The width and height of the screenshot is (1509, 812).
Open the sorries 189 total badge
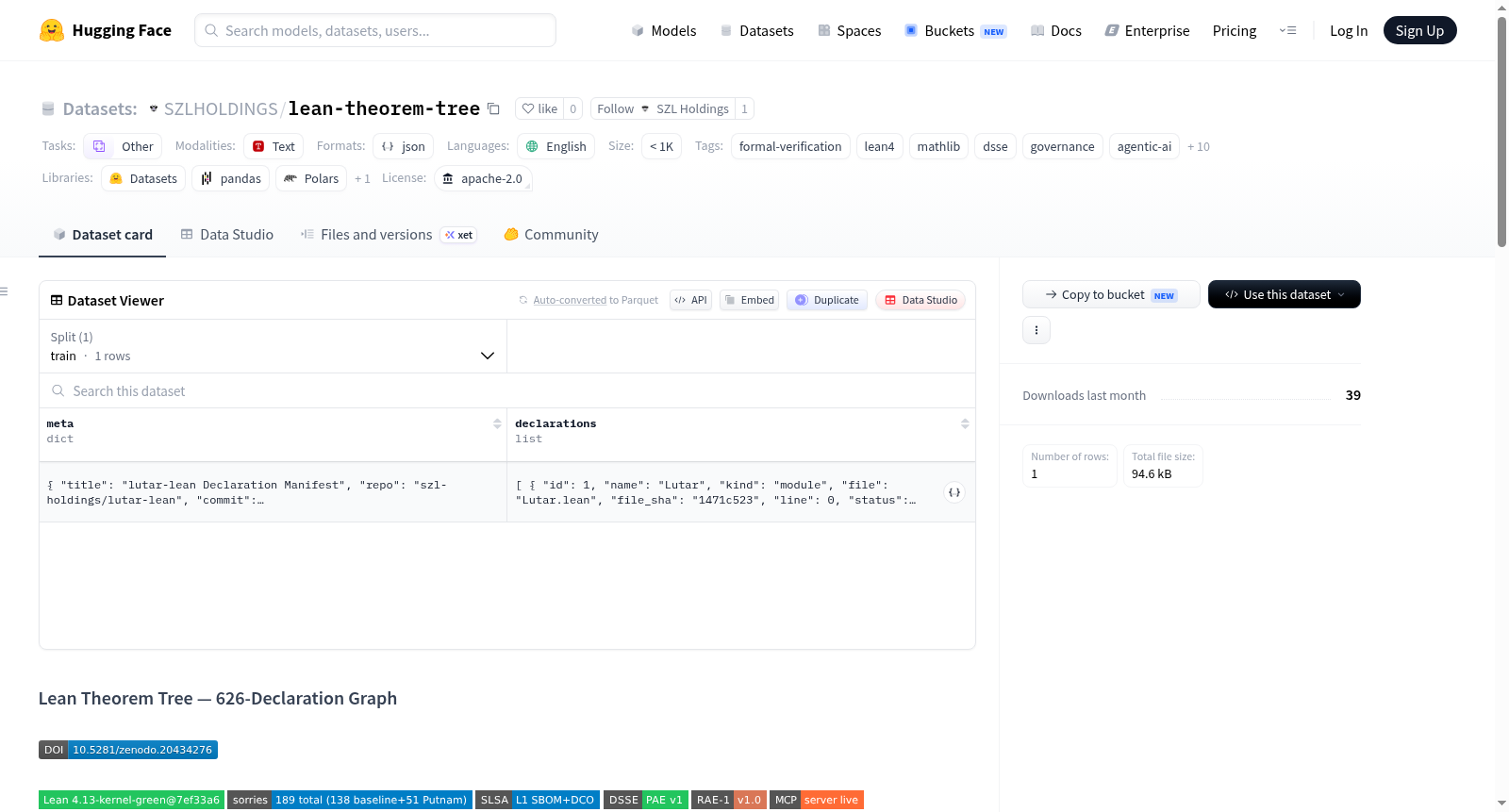[350, 800]
